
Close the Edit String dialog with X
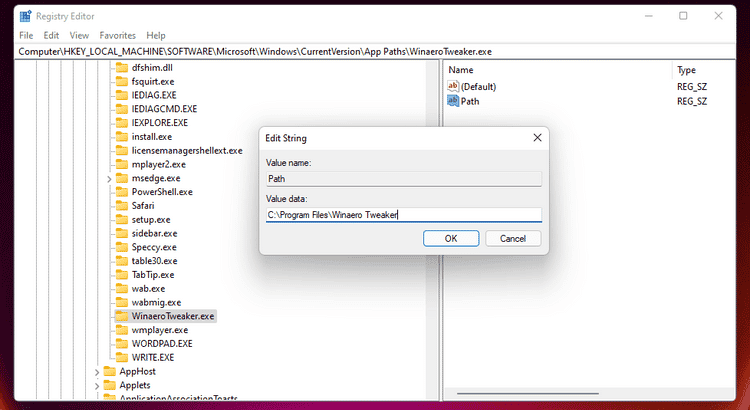(537, 138)
